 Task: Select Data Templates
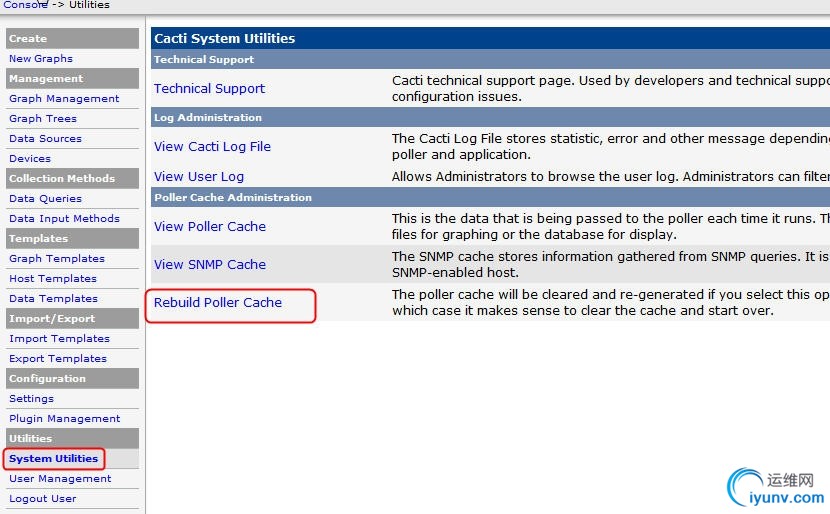53,299
